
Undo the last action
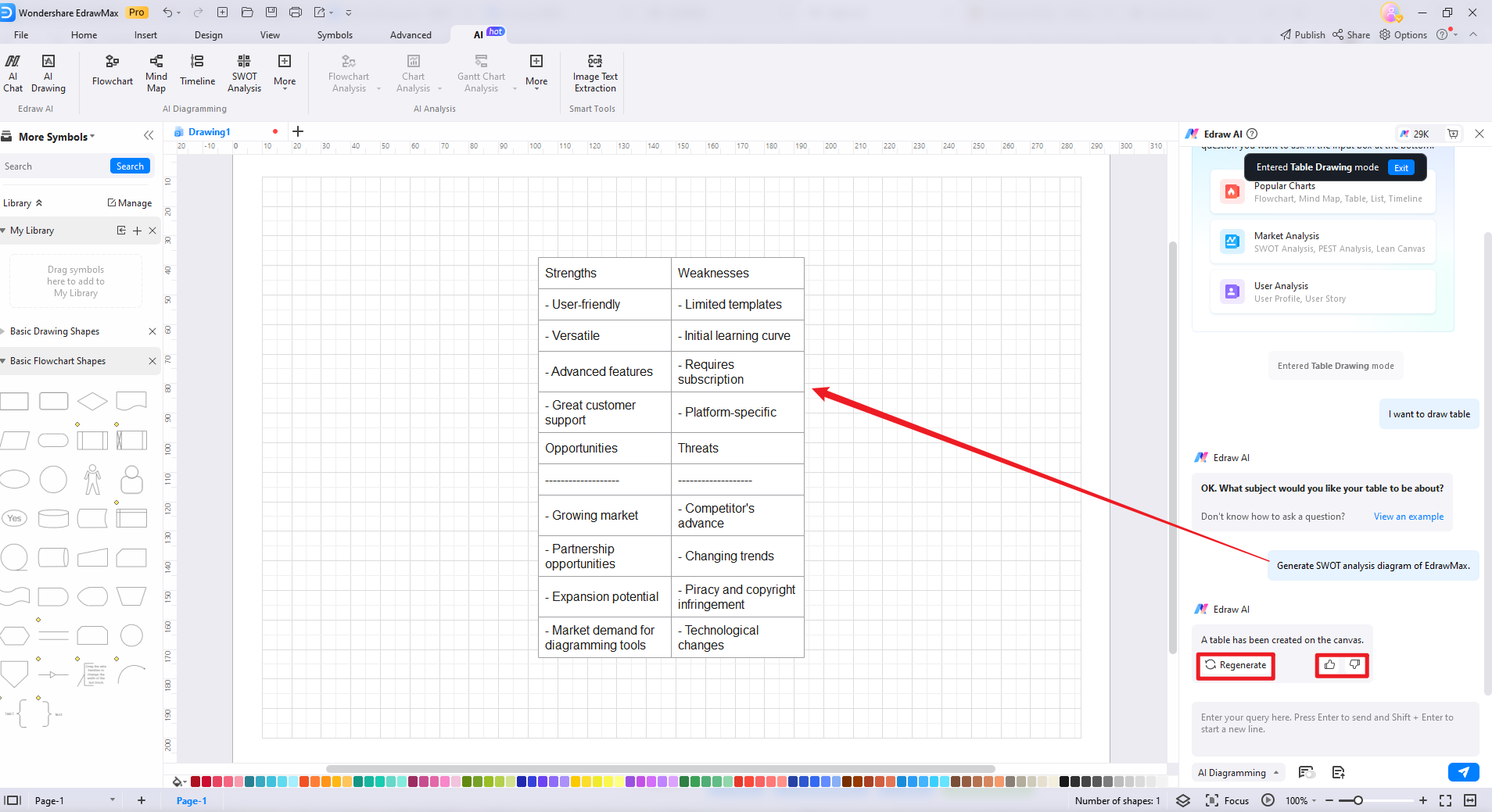click(167, 13)
